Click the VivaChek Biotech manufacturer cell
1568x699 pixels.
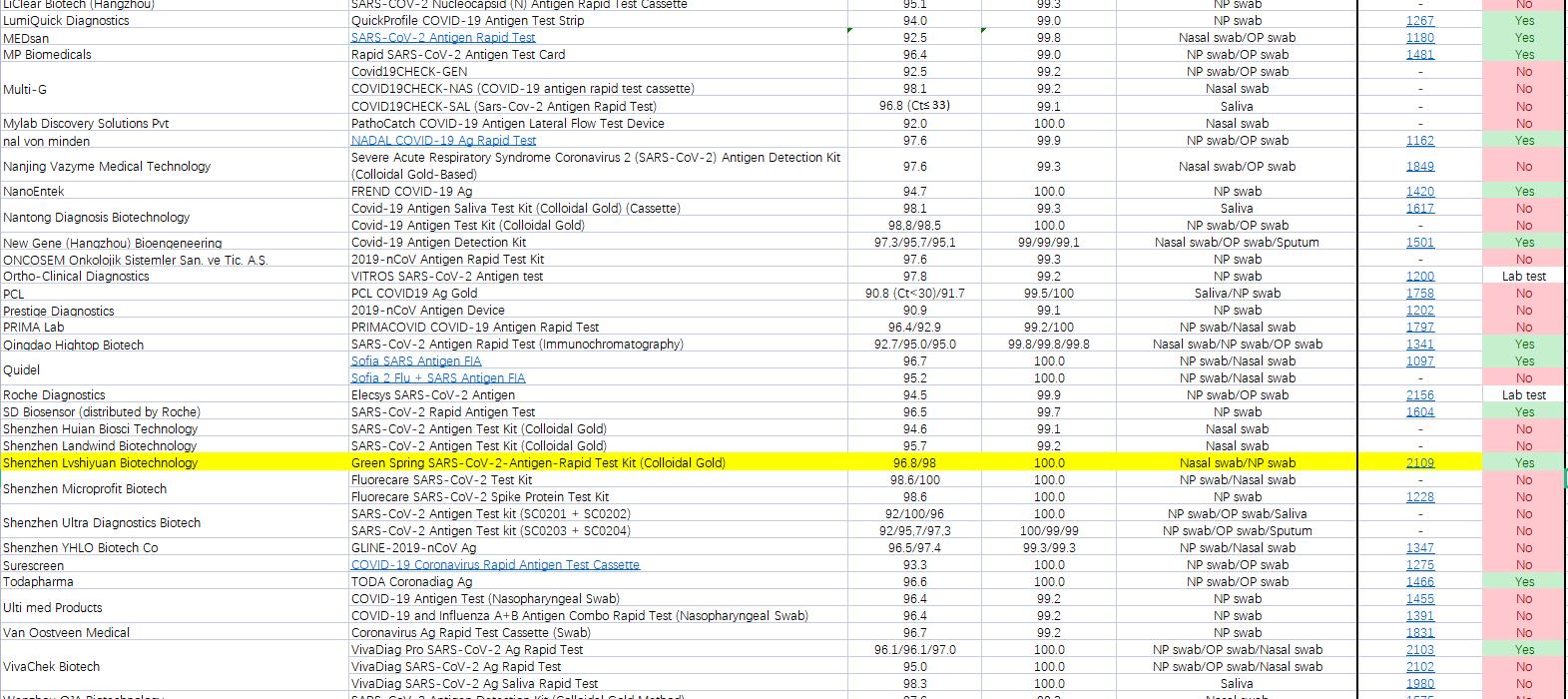(x=52, y=667)
